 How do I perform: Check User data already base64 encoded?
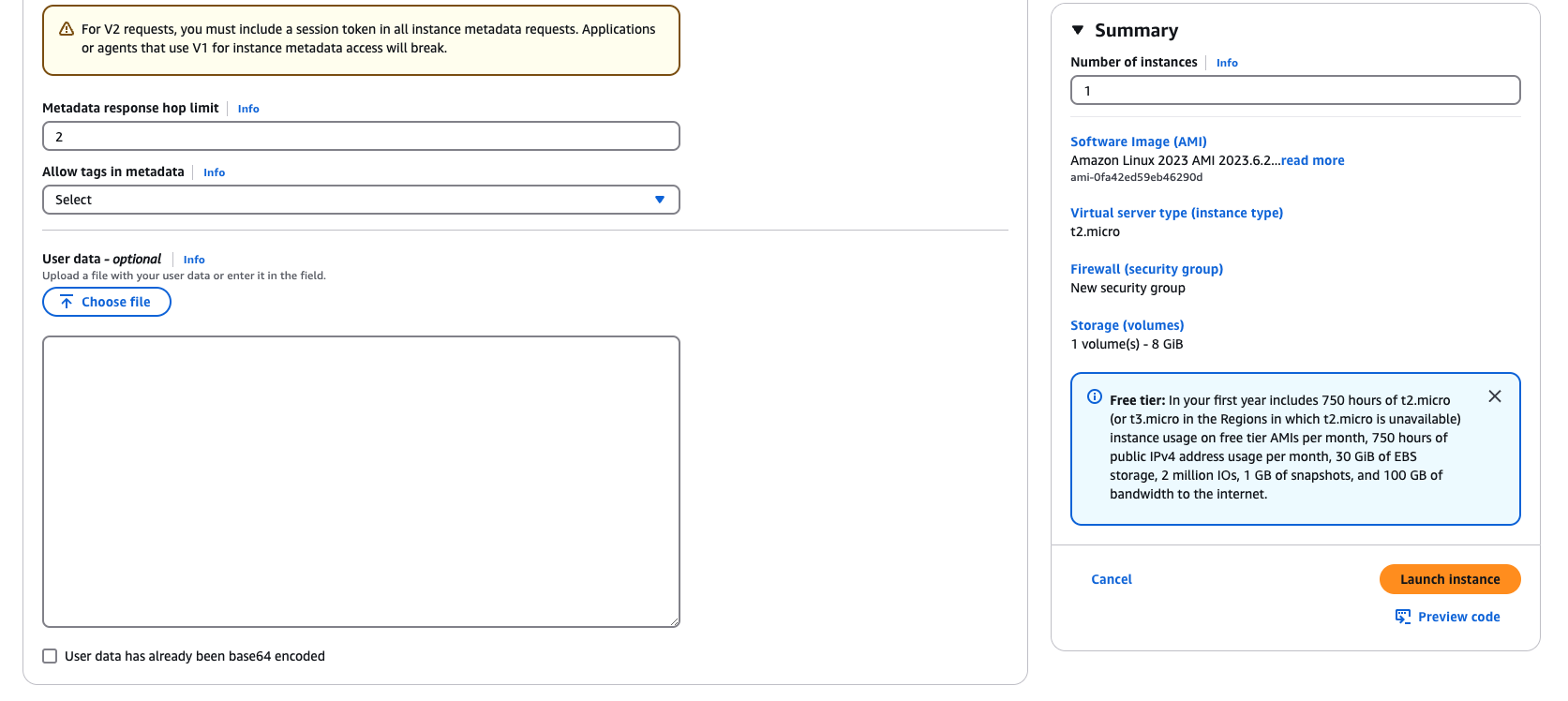(x=50, y=656)
